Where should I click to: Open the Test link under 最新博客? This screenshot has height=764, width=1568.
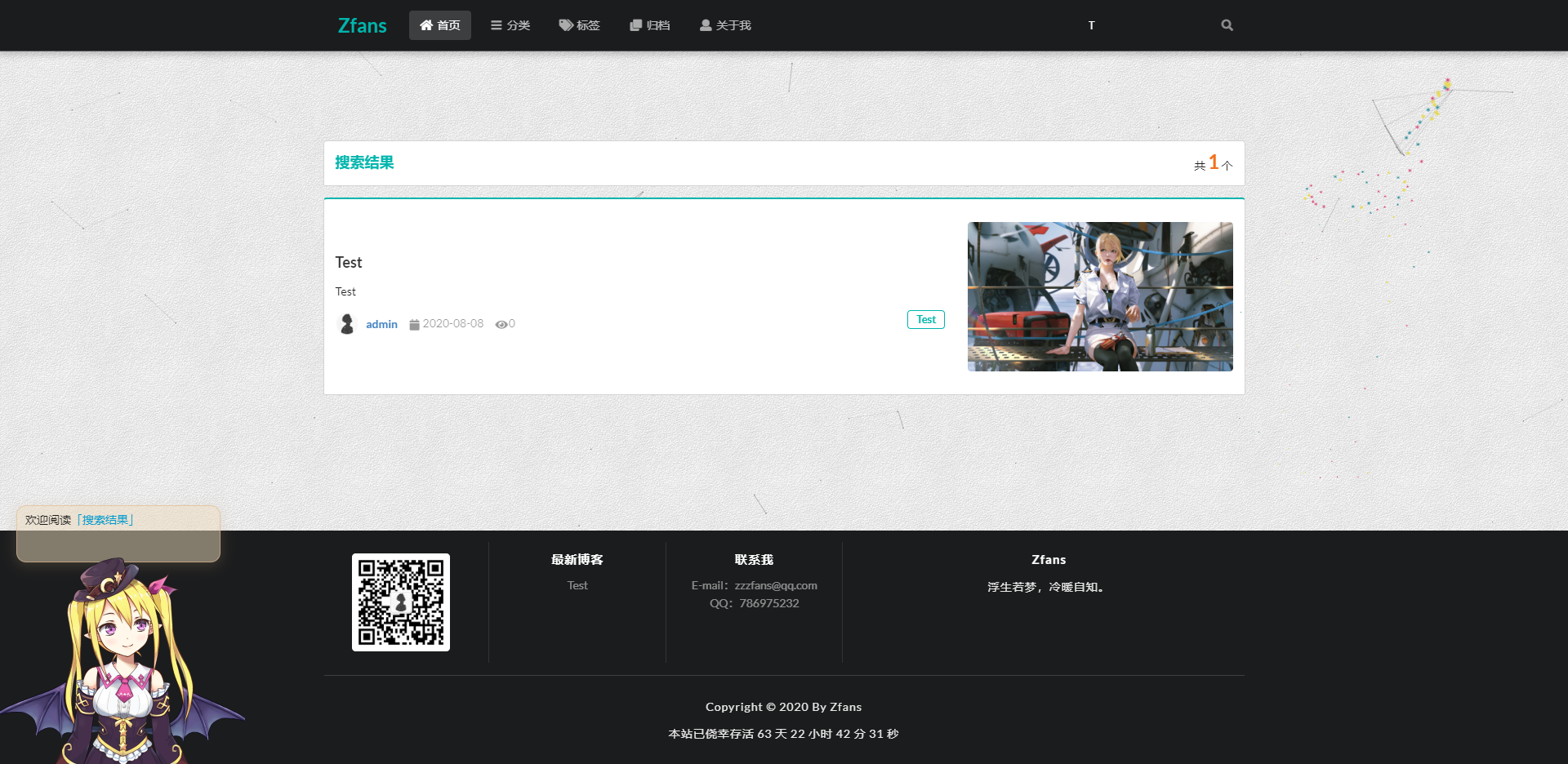pyautogui.click(x=577, y=585)
